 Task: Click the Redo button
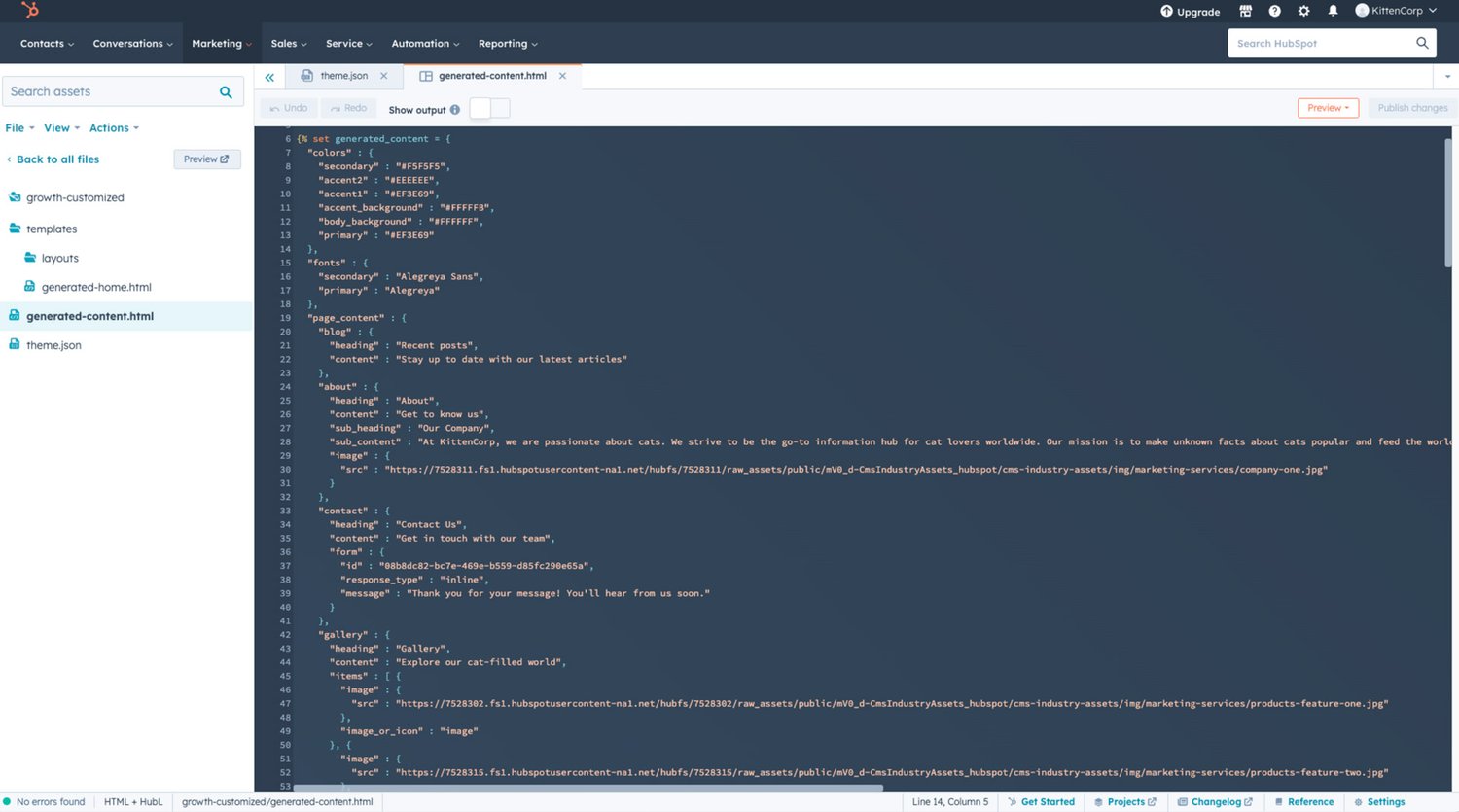[348, 108]
